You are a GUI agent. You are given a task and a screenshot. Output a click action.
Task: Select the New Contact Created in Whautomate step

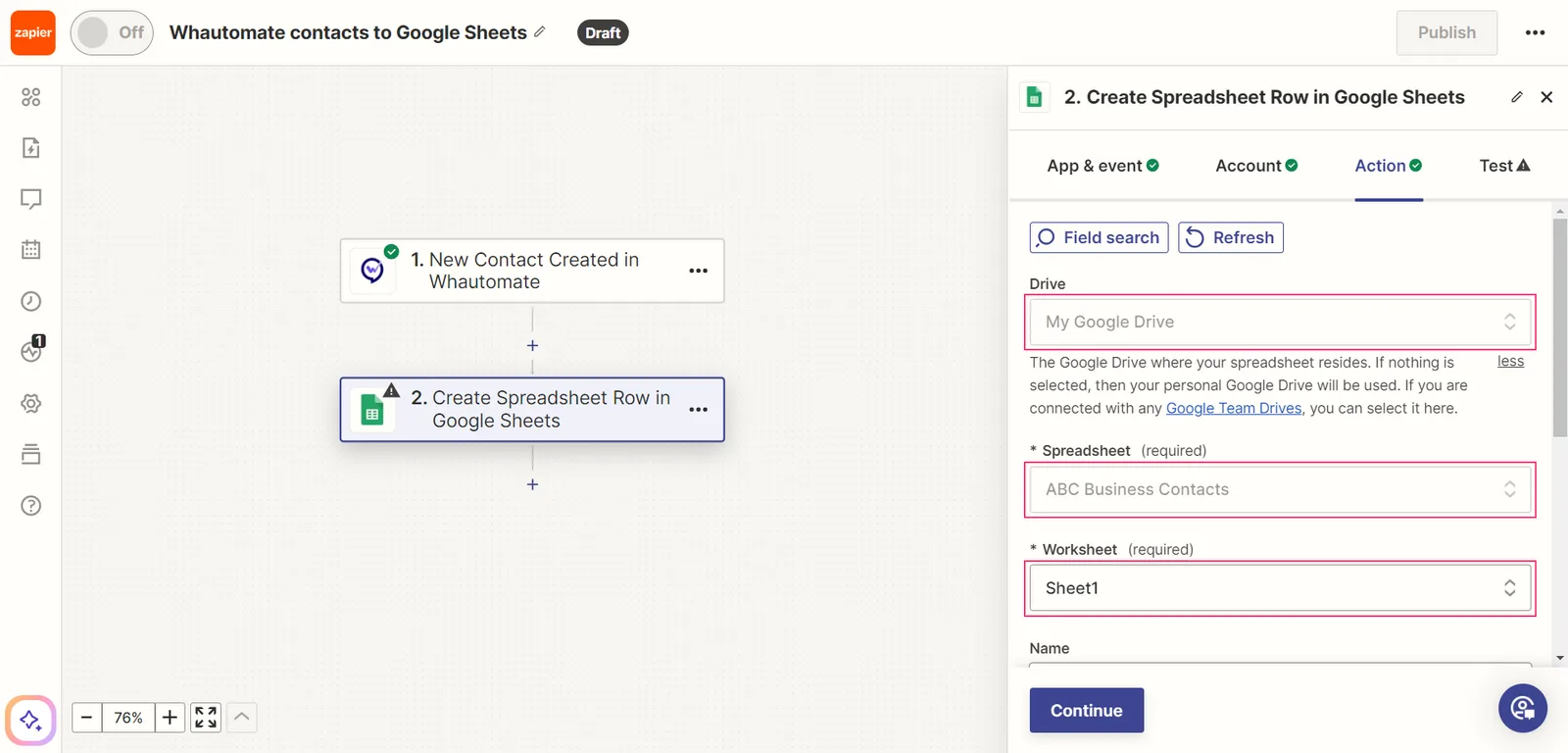[532, 271]
